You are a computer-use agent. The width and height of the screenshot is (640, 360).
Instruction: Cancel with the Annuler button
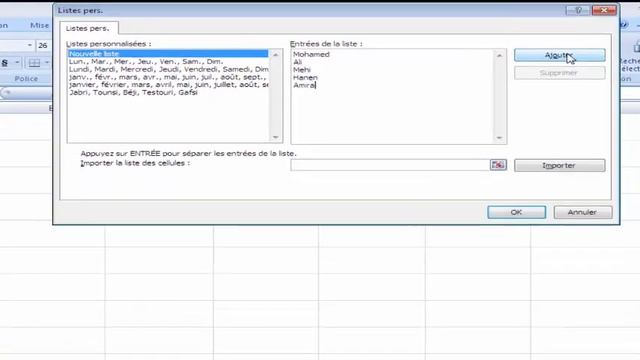coord(583,212)
